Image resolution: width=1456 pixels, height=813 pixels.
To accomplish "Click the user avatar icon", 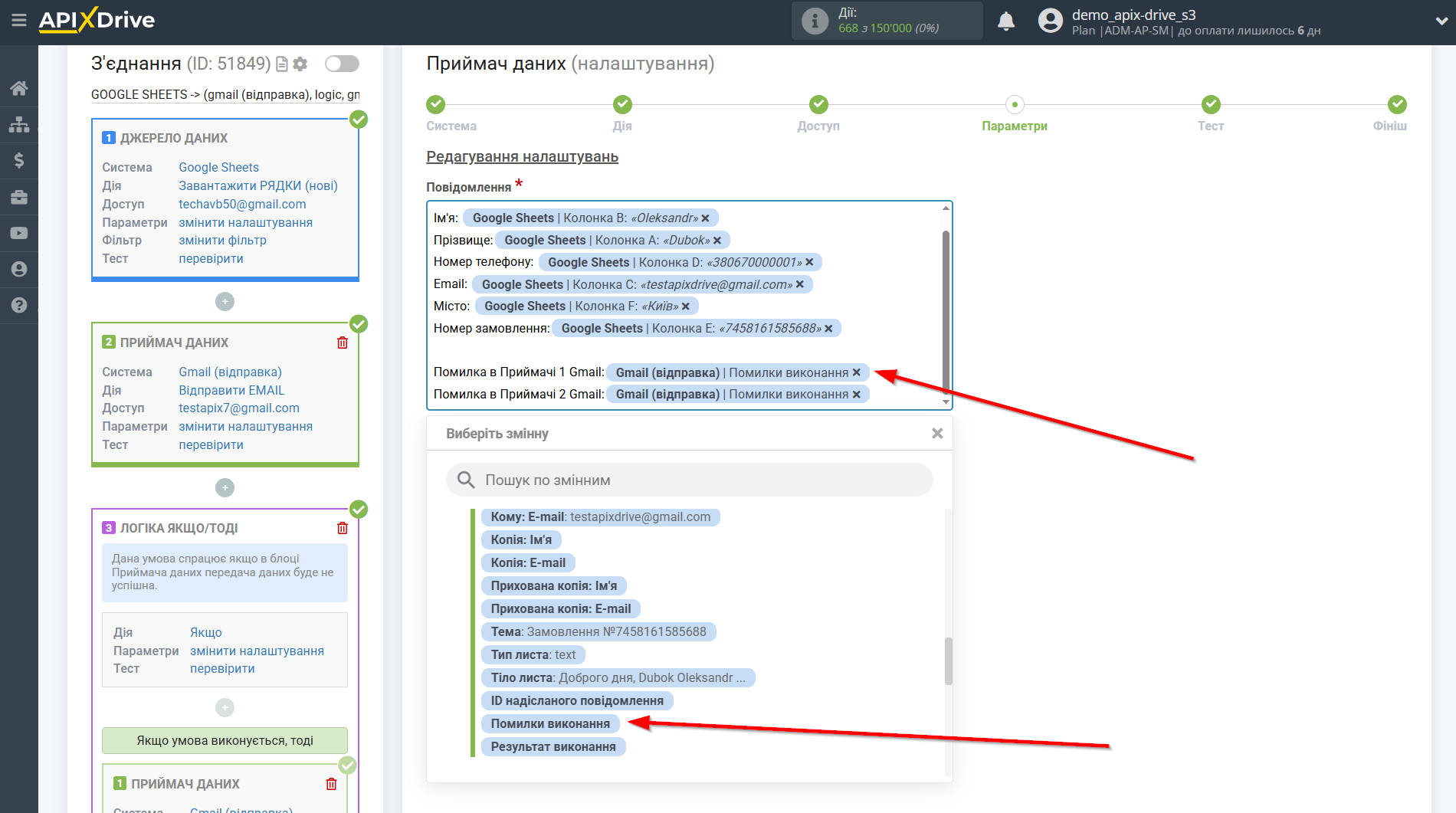I will point(1050,21).
